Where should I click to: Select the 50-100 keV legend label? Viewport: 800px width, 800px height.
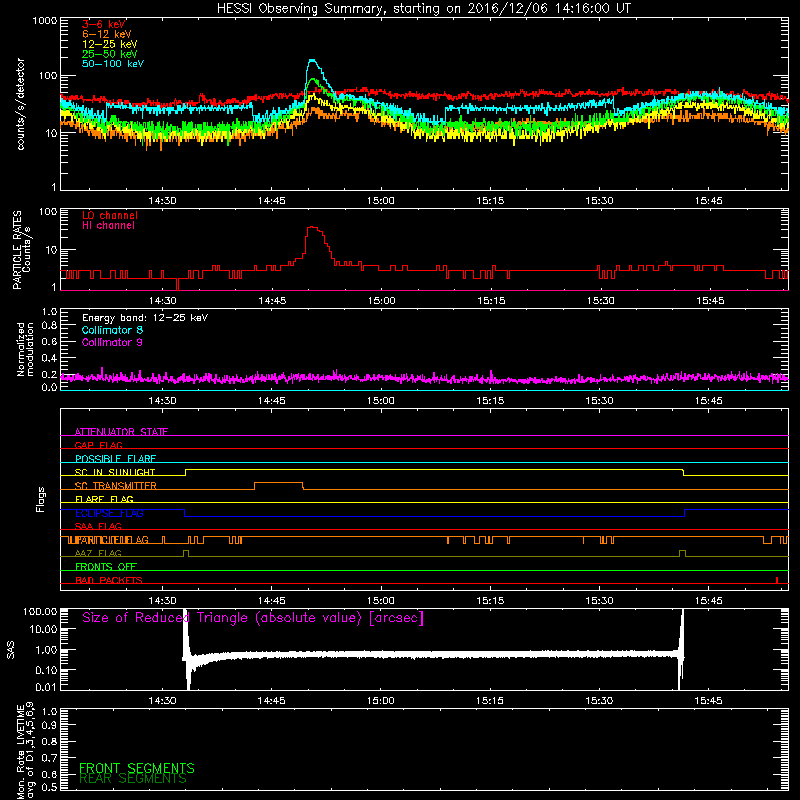coord(113,64)
